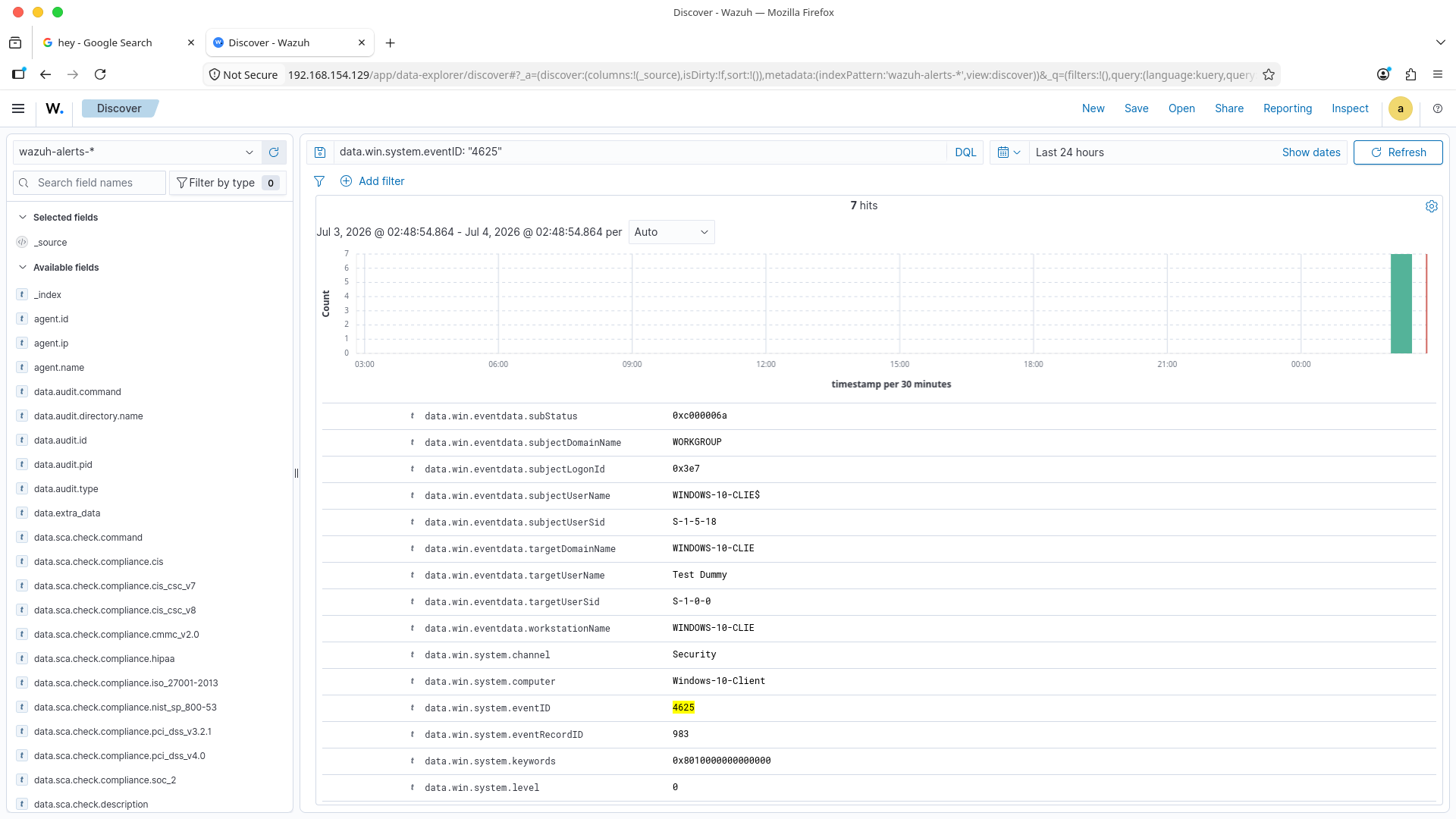Viewport: 1456px width, 819px height.
Task: Go back to previous page
Action: [45, 74]
